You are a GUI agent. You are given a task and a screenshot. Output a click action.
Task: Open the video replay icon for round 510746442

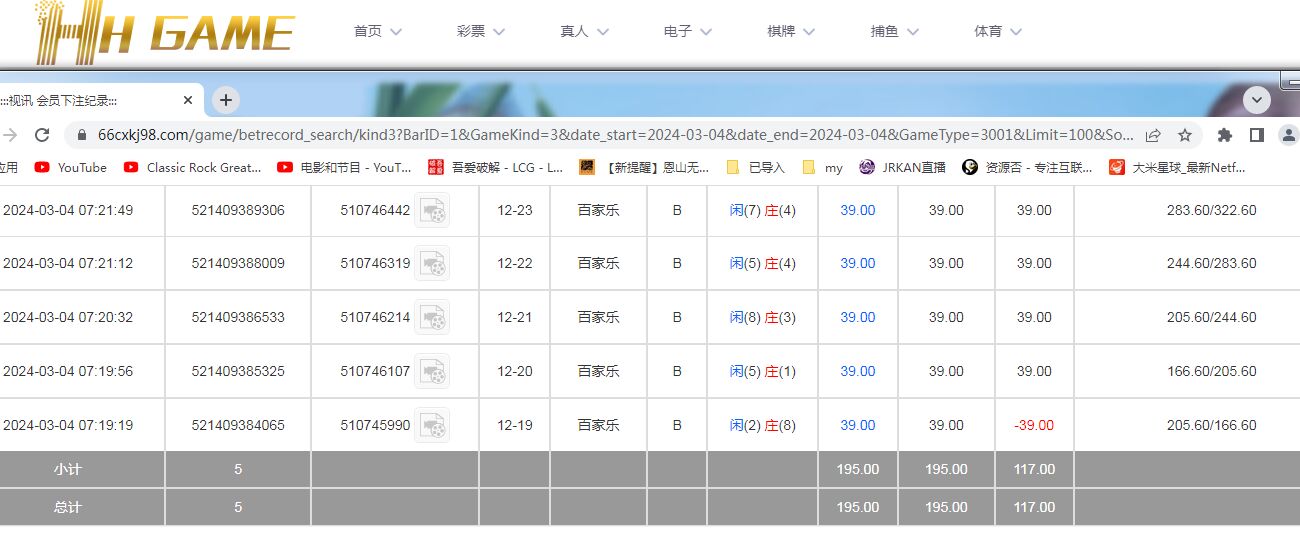coord(432,210)
